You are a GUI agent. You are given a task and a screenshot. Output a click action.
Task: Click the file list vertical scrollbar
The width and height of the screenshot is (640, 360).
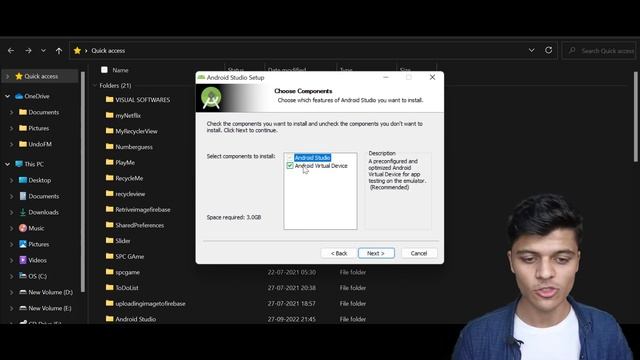pyautogui.click(x=636, y=116)
